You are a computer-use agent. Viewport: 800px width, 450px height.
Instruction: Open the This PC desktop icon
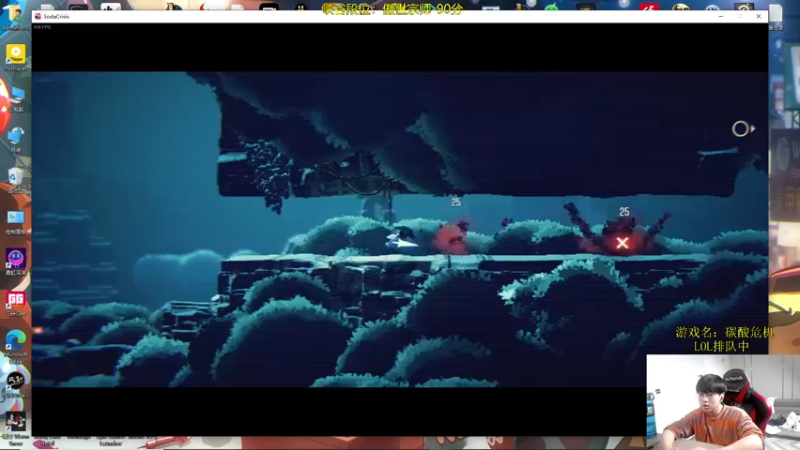pos(16,98)
